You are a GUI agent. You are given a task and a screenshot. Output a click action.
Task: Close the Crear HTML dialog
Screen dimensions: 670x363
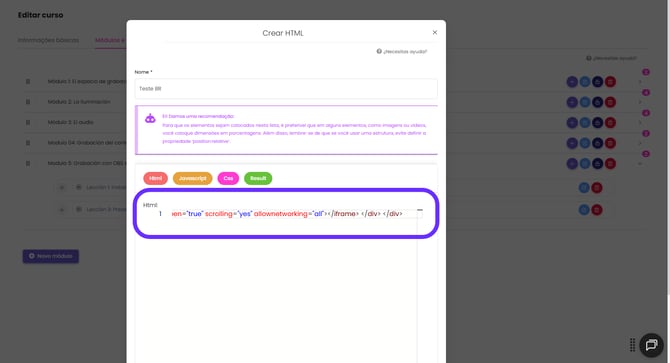coord(435,32)
